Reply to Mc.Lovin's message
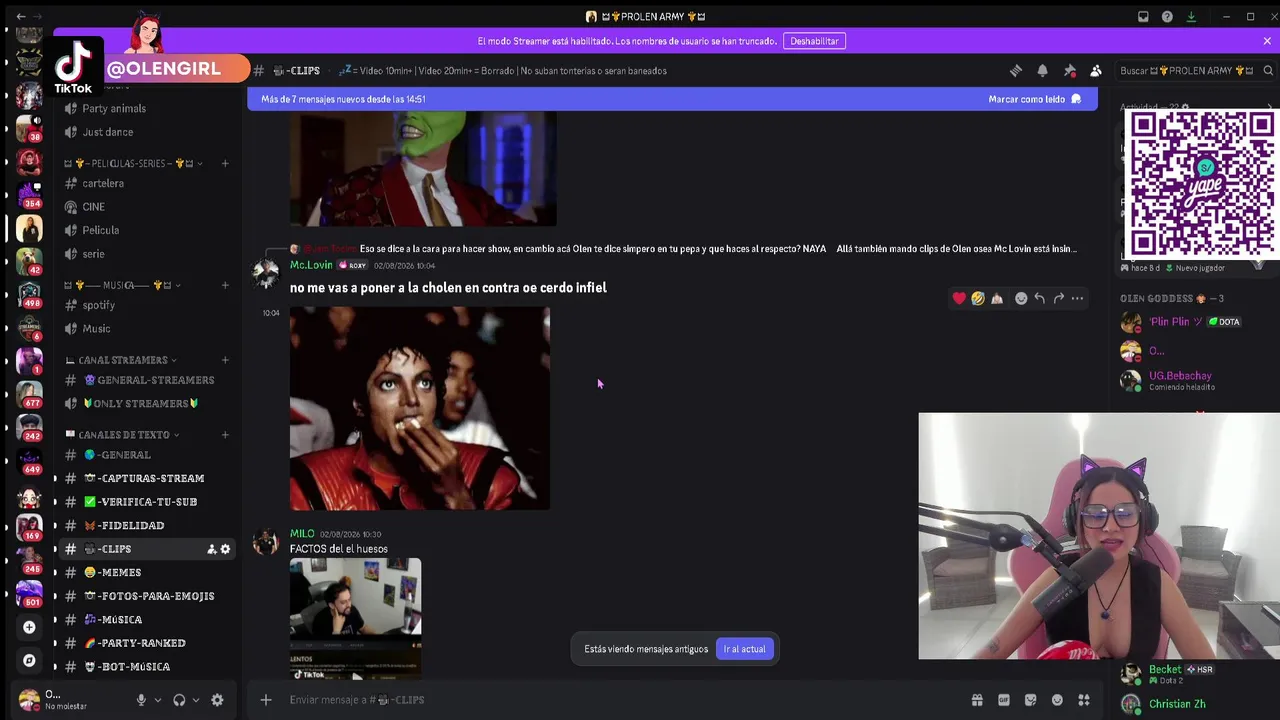The height and width of the screenshot is (720, 1280). (x=1040, y=298)
